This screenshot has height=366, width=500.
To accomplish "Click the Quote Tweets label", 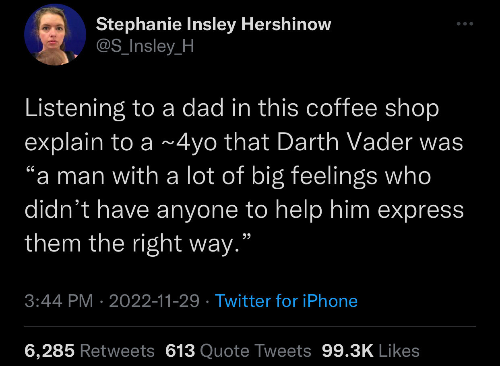I will tap(255, 351).
